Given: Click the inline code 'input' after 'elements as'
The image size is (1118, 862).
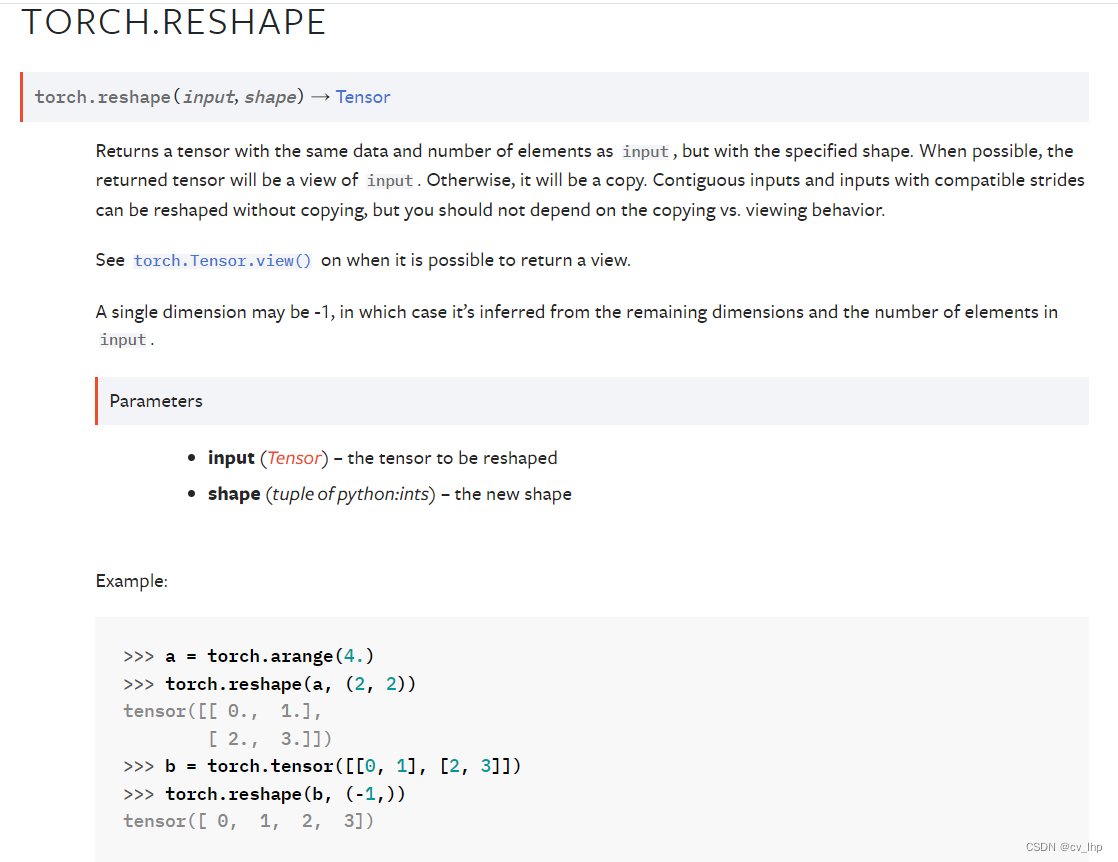Looking at the screenshot, I should click(645, 152).
